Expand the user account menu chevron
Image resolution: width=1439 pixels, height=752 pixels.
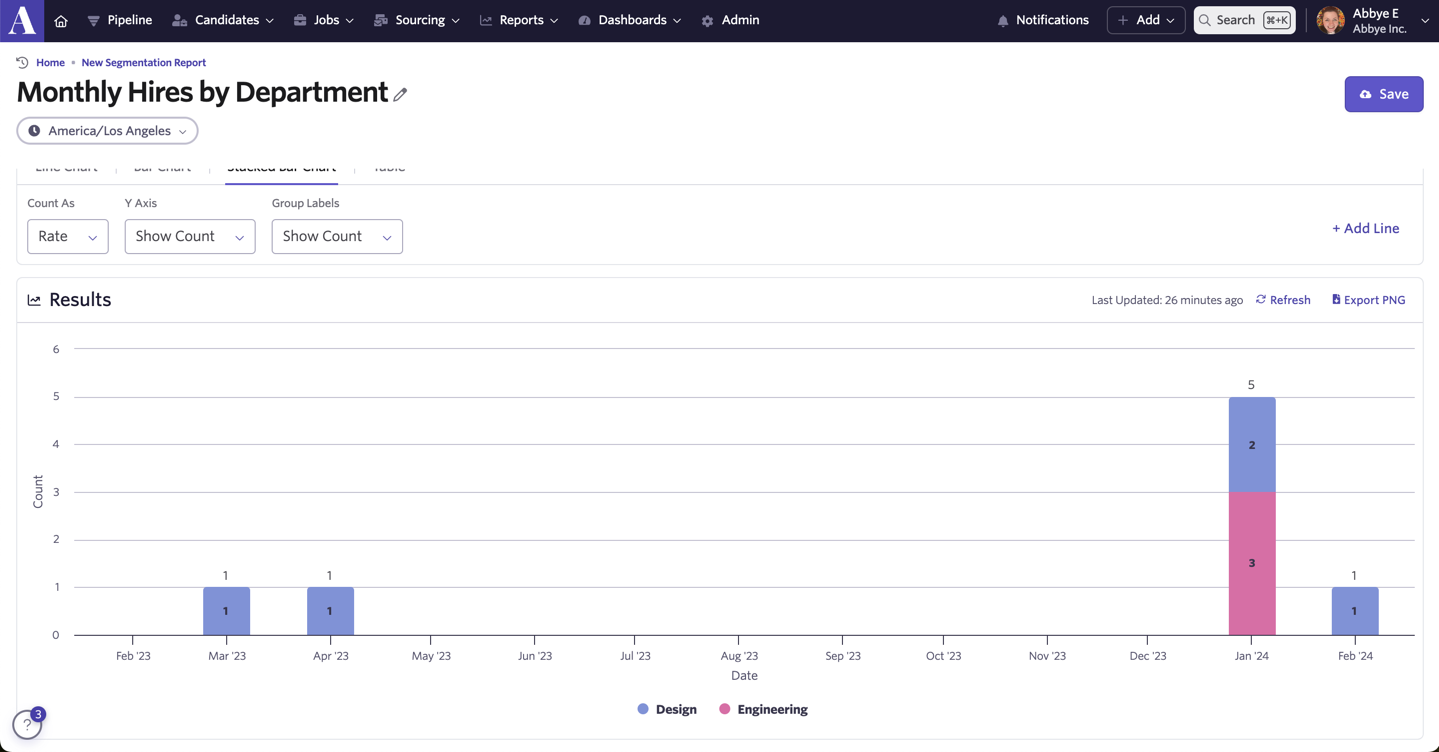tap(1425, 21)
